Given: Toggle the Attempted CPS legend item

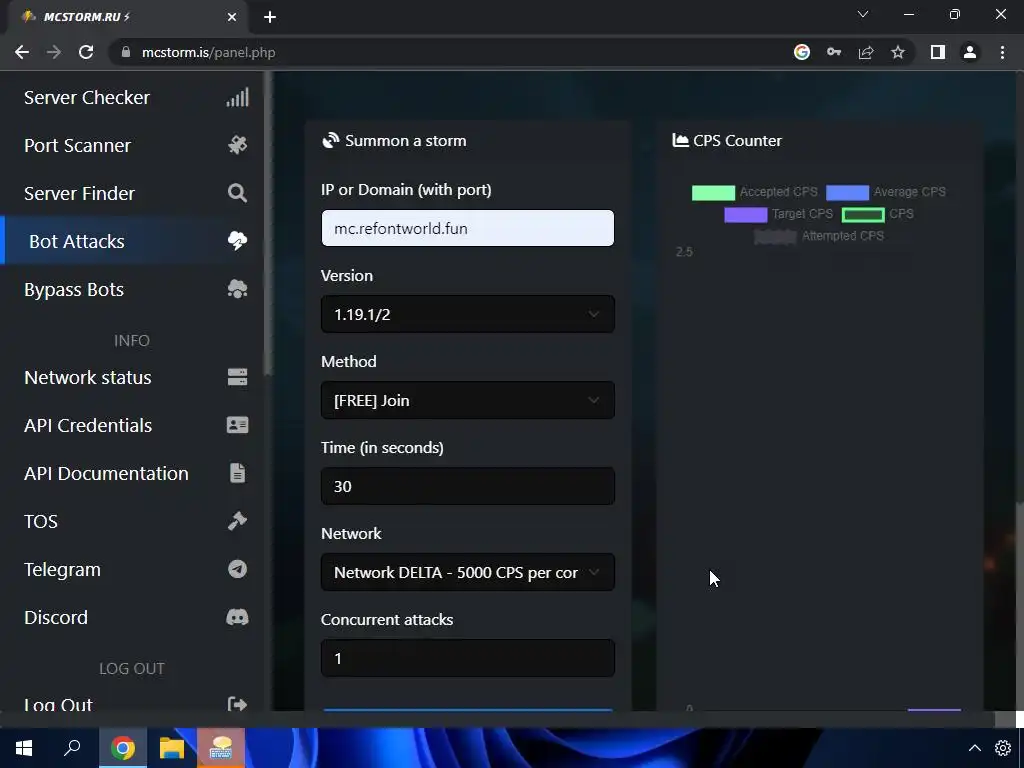Looking at the screenshot, I should [x=819, y=236].
